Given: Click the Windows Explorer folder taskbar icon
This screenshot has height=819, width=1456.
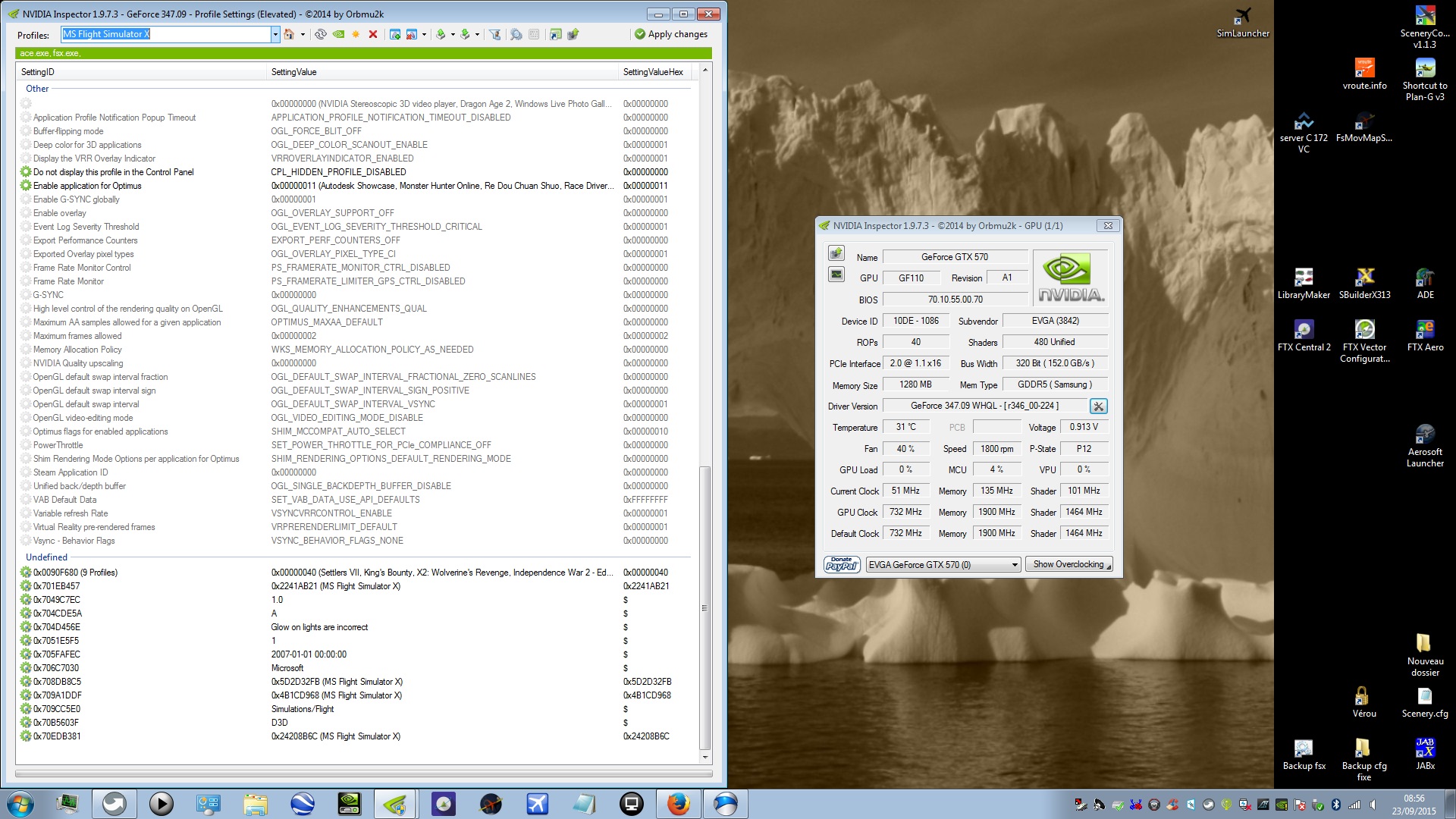Looking at the screenshot, I should tap(256, 804).
